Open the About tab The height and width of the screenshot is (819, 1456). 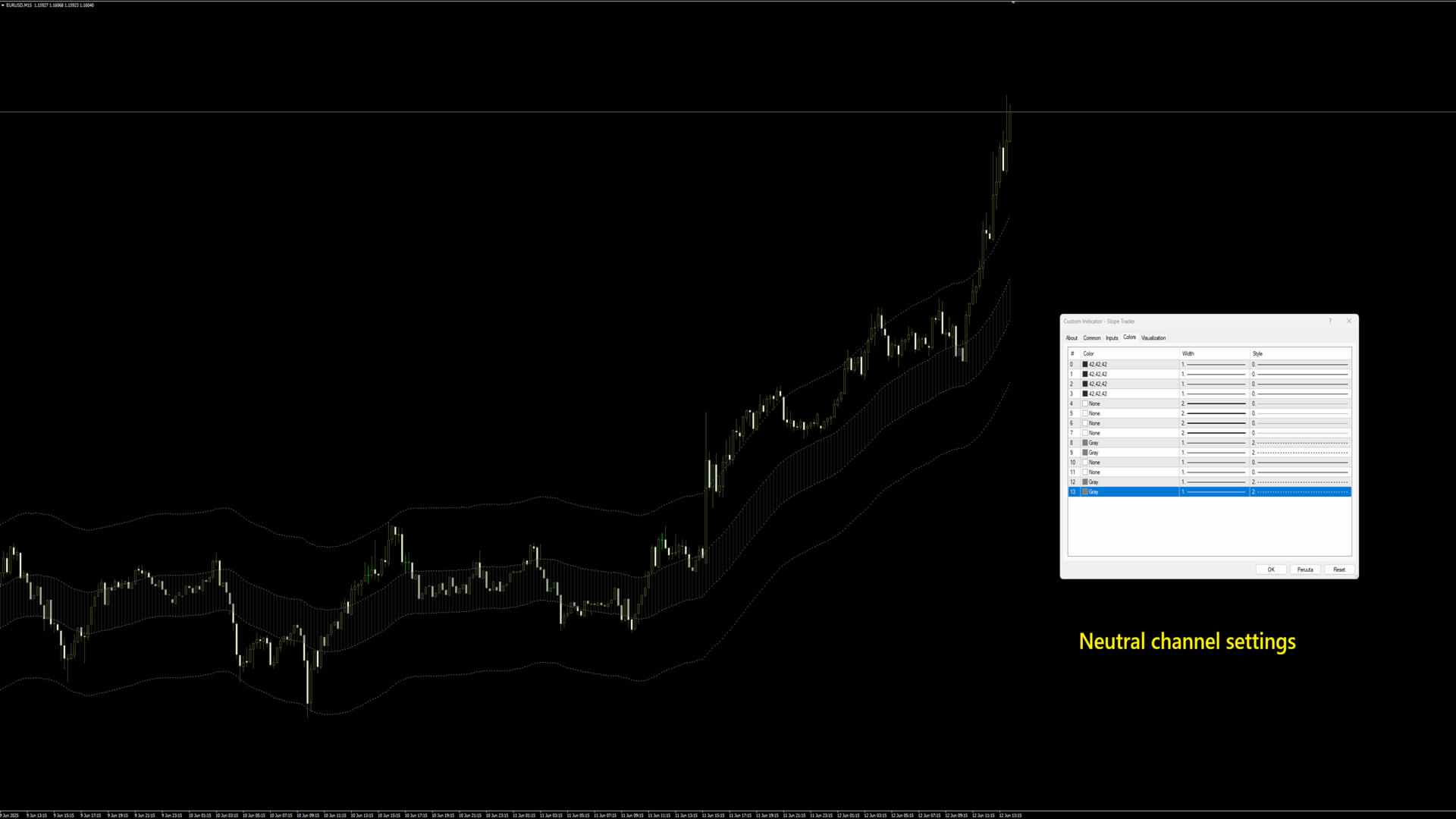[1072, 338]
